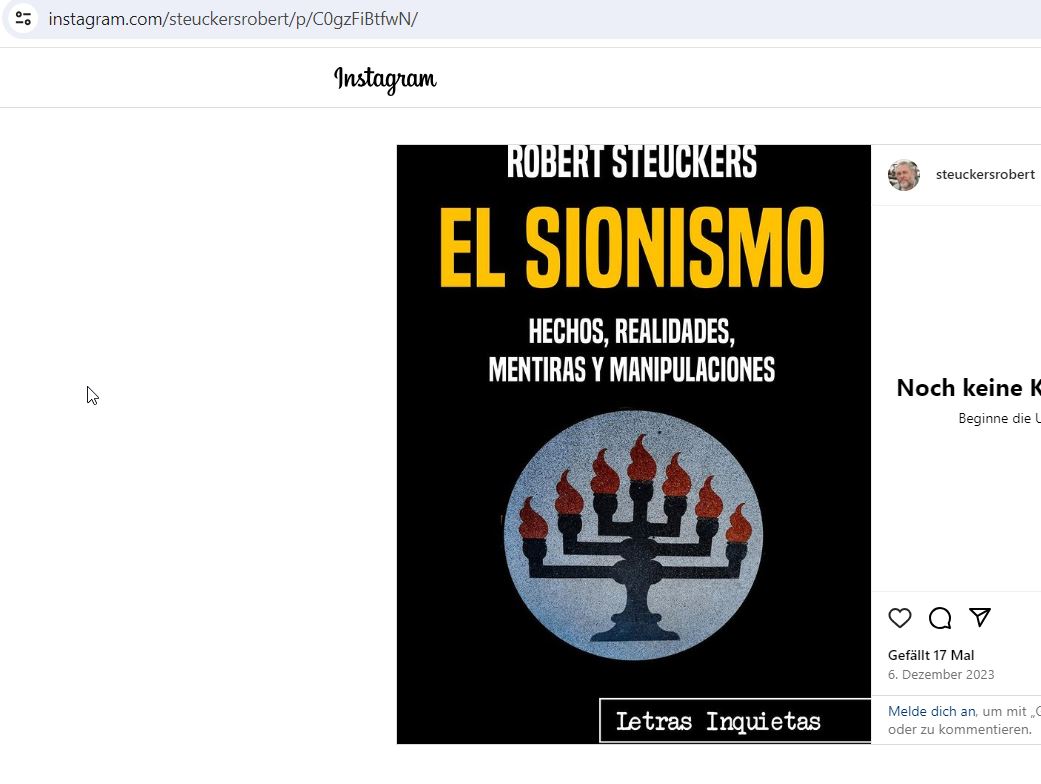Viewport: 1041px width, 784px height.
Task: View who liked via "Gefällt 17 Mal"
Action: click(x=931, y=655)
